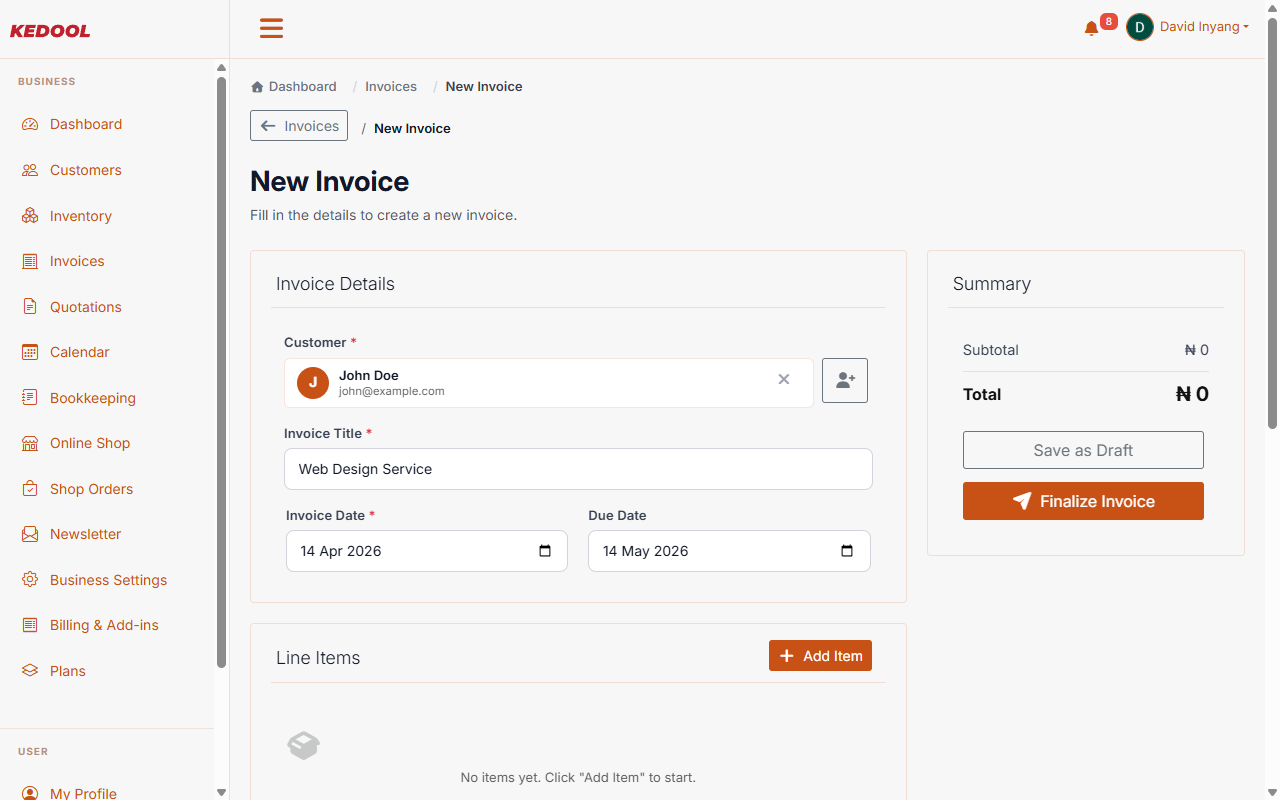Click the user avatar D
1280x800 pixels.
click(1140, 27)
